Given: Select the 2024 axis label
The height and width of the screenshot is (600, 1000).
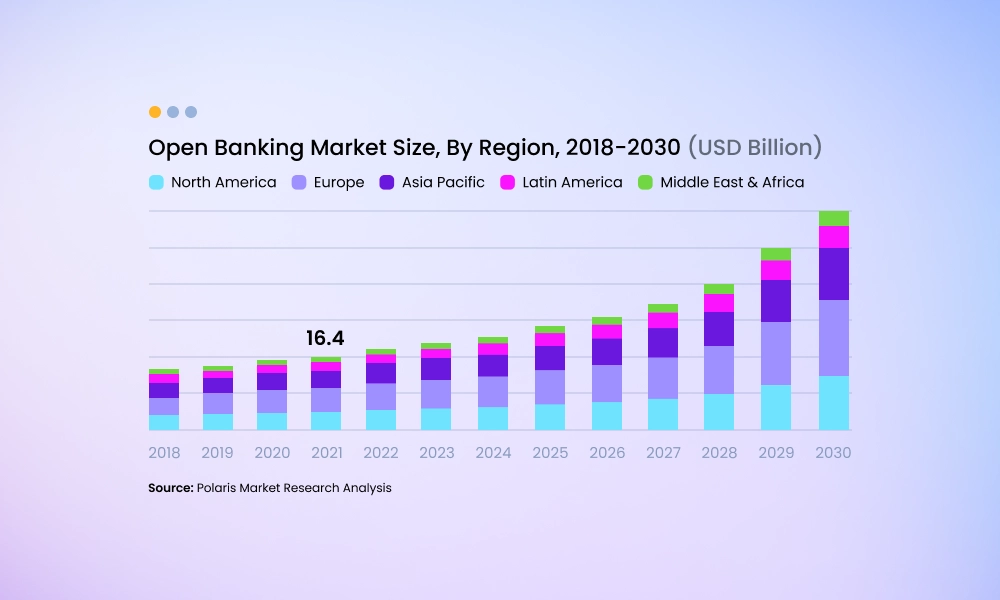Looking at the screenshot, I should pos(493,452).
